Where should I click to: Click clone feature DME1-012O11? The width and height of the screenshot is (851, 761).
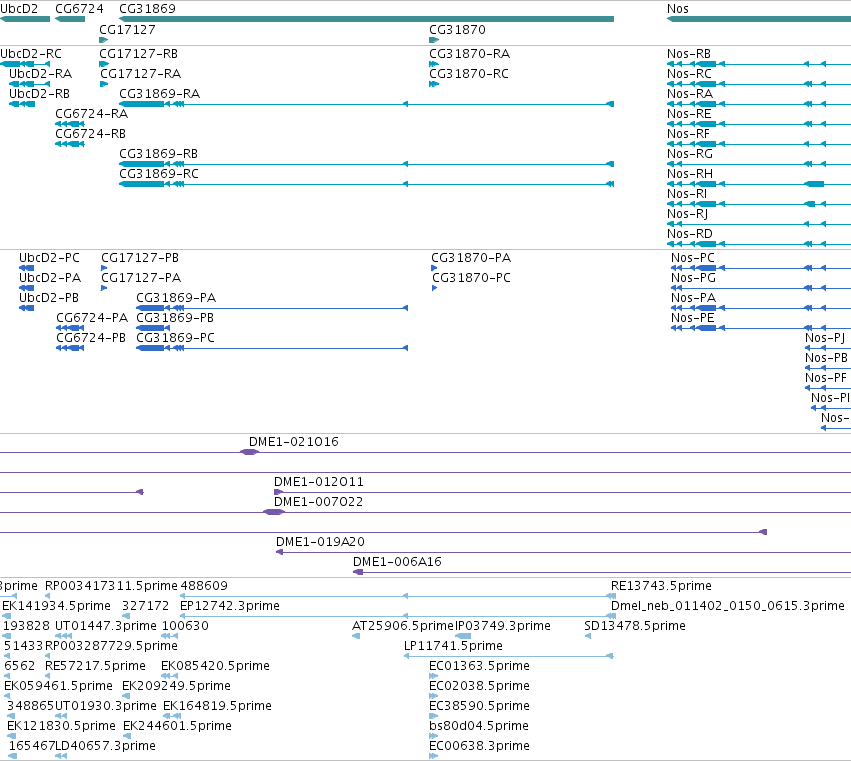[319, 482]
